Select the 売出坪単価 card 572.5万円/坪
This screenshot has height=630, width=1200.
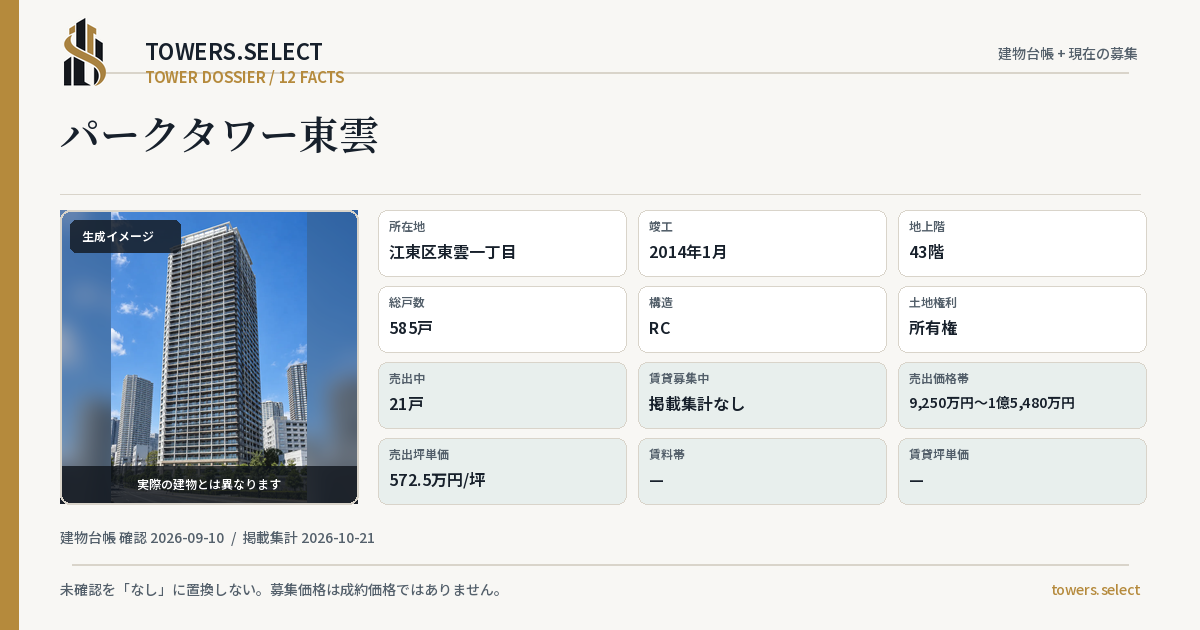[x=502, y=471]
